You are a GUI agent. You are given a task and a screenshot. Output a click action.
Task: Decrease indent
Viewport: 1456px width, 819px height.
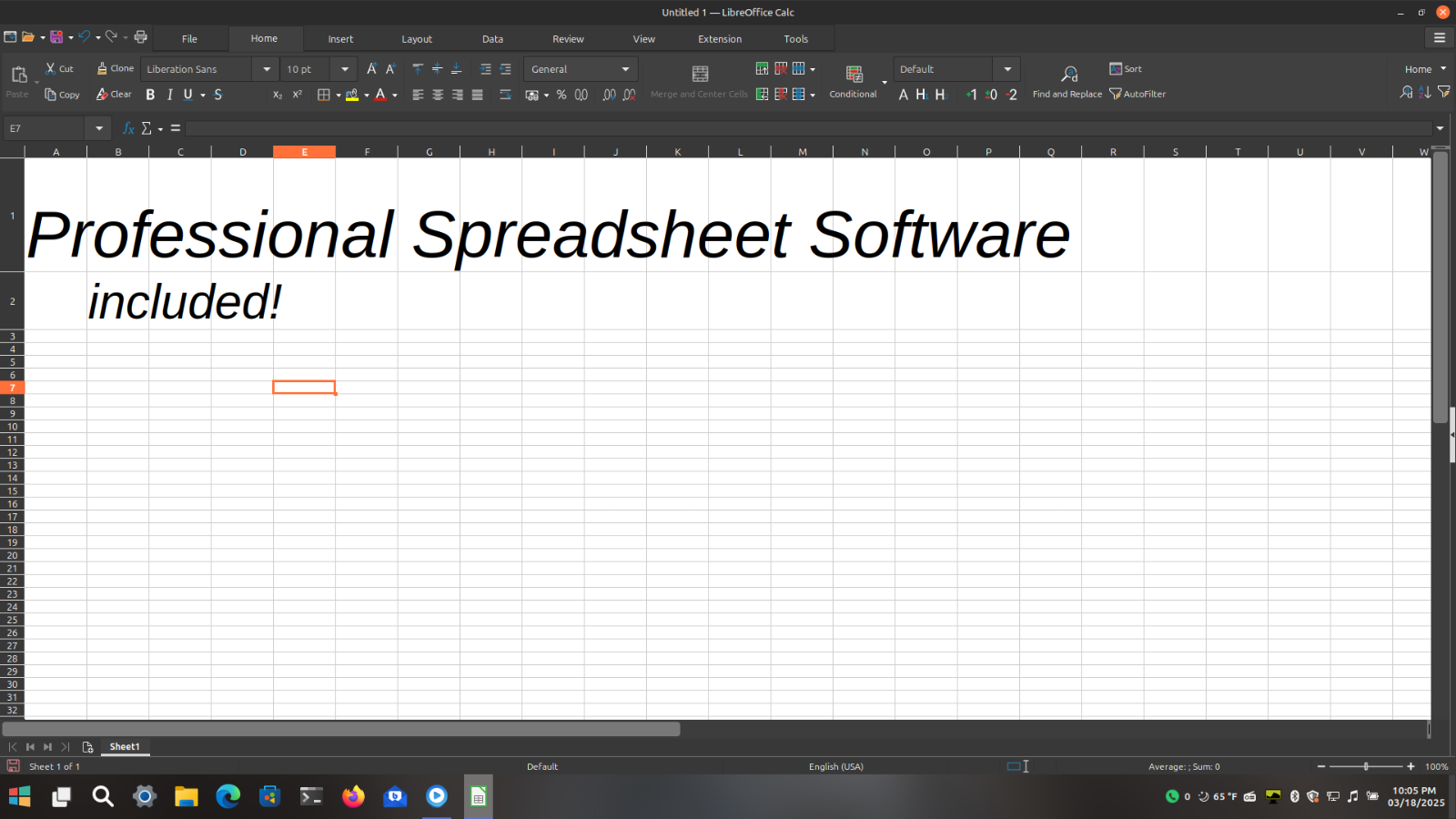pos(506,69)
